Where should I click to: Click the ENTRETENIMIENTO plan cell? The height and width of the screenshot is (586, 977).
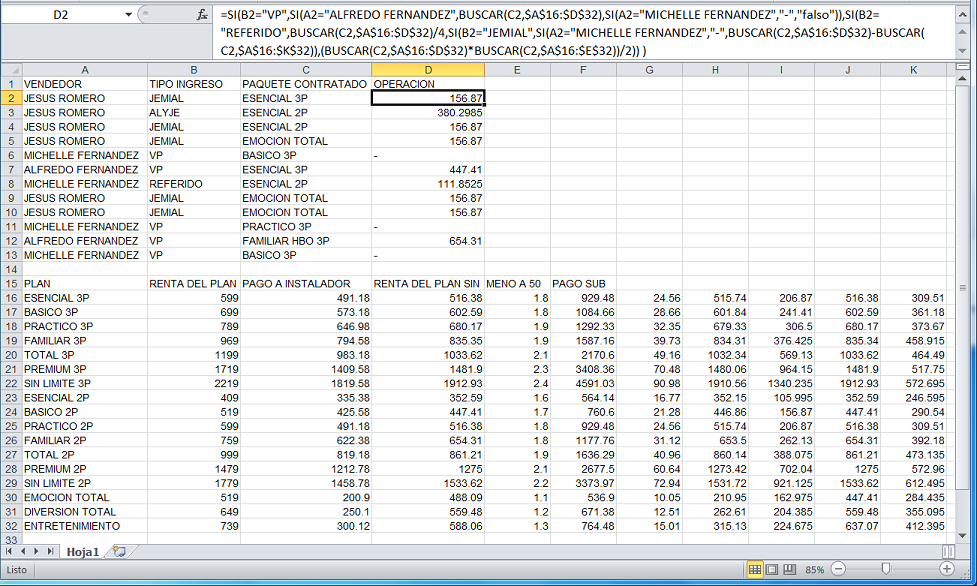tap(85, 526)
